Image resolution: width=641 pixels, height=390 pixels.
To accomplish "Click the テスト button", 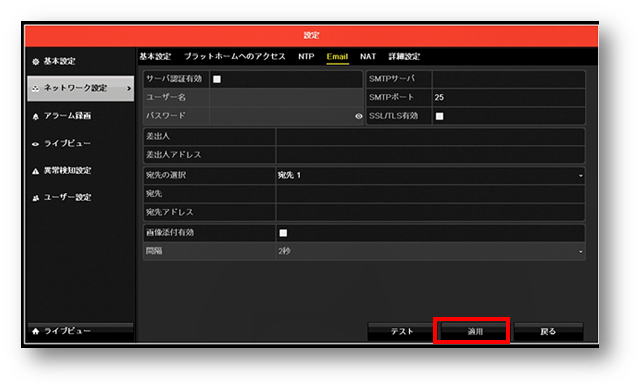I will point(402,332).
